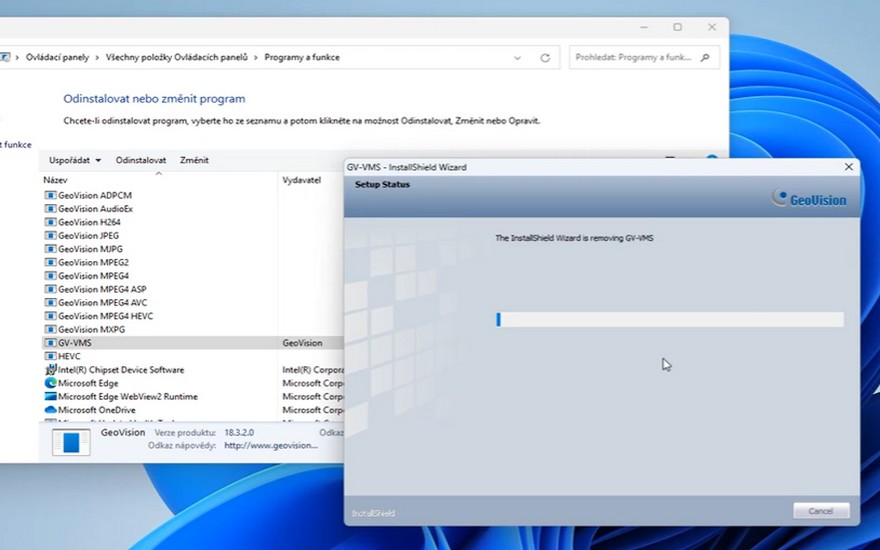The height and width of the screenshot is (550, 880).
Task: Click the GeoVision logo in wizard header
Action: click(809, 198)
